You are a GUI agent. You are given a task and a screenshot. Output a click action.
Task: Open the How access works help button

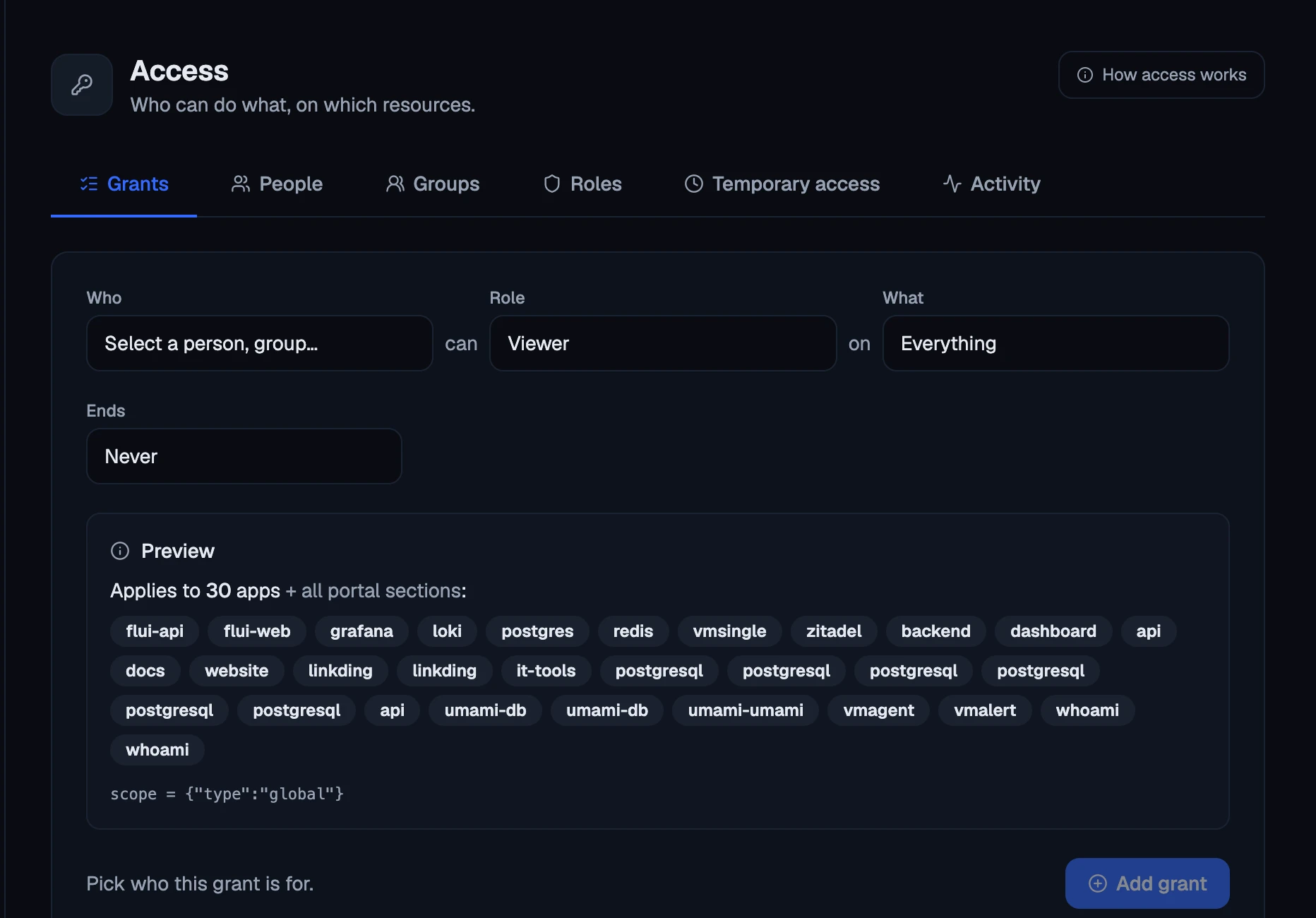click(x=1161, y=75)
